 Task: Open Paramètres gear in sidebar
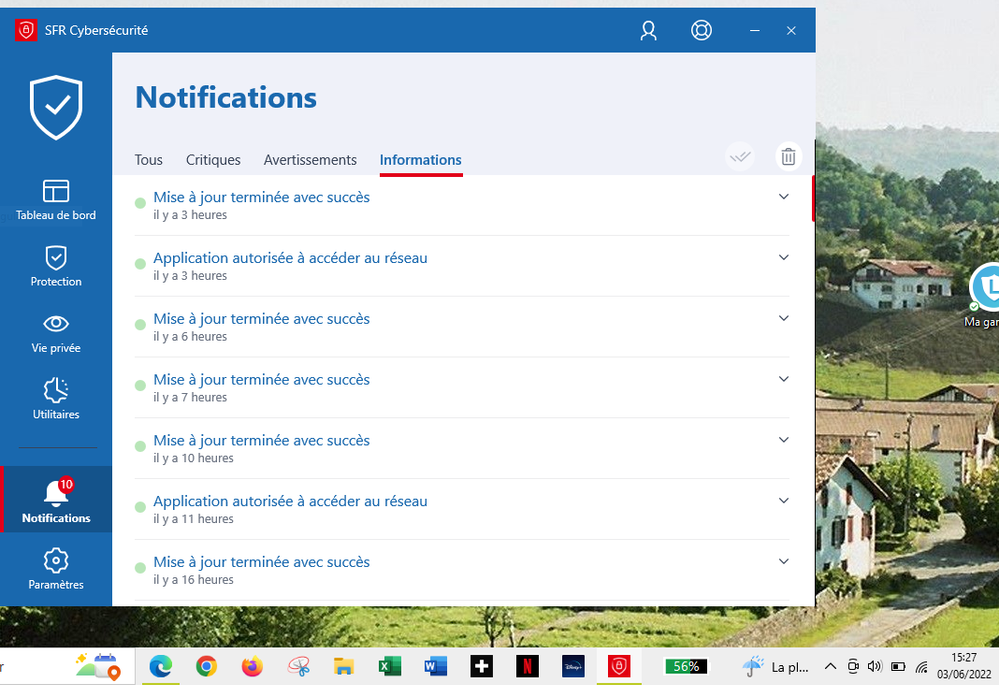(56, 569)
